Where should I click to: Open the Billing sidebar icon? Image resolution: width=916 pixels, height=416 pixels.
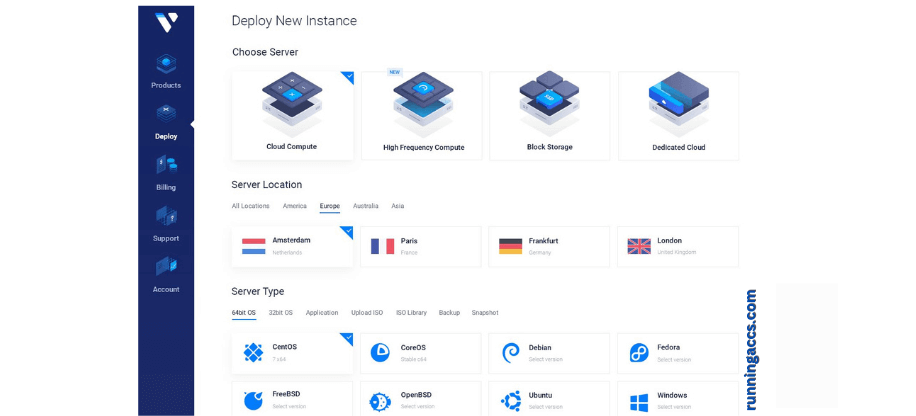(x=166, y=165)
